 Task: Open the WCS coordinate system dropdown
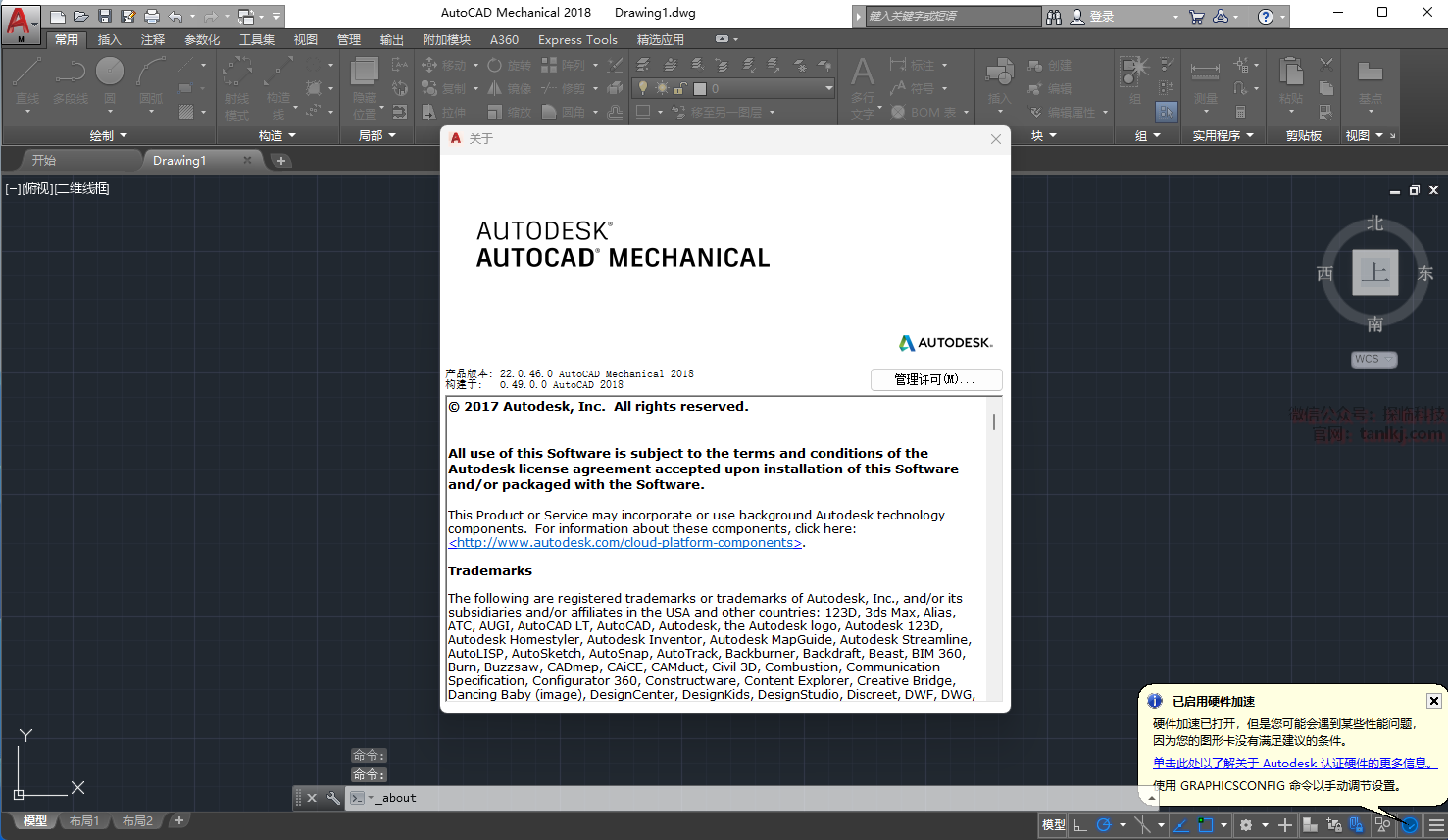coord(1373,359)
